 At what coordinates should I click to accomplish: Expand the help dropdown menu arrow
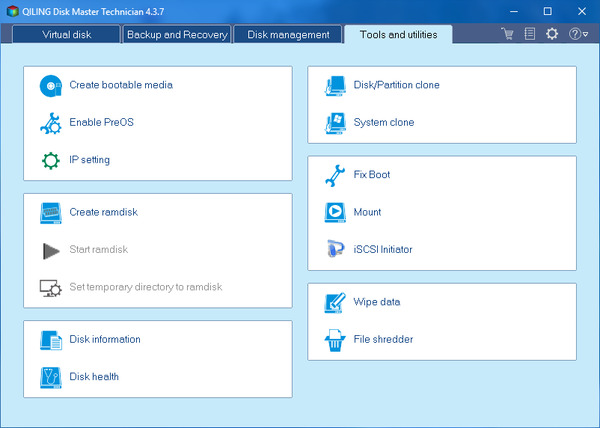click(586, 35)
